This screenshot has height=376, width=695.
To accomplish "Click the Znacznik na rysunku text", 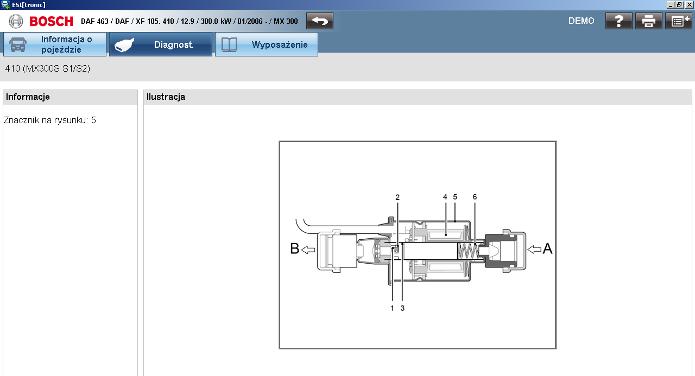I will coord(50,120).
